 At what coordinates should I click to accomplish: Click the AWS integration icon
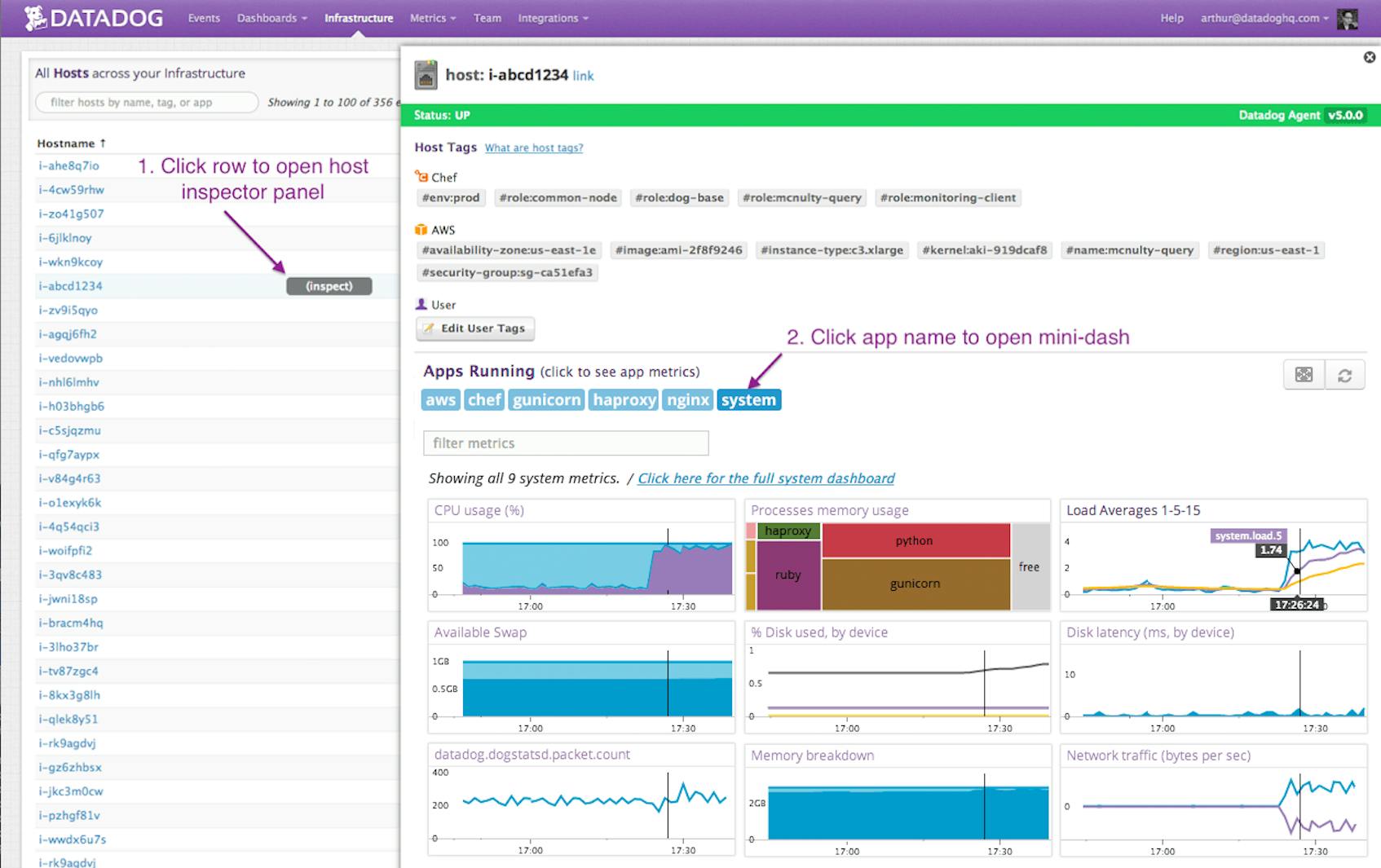[421, 229]
